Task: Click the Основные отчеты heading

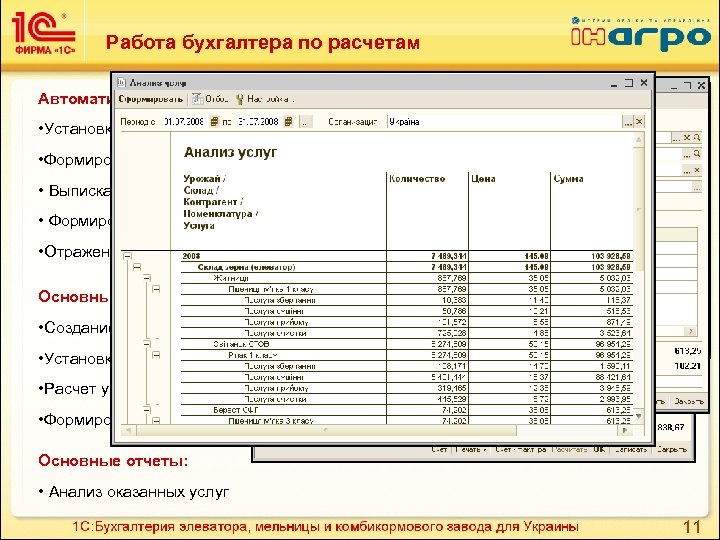Action: pos(113,461)
